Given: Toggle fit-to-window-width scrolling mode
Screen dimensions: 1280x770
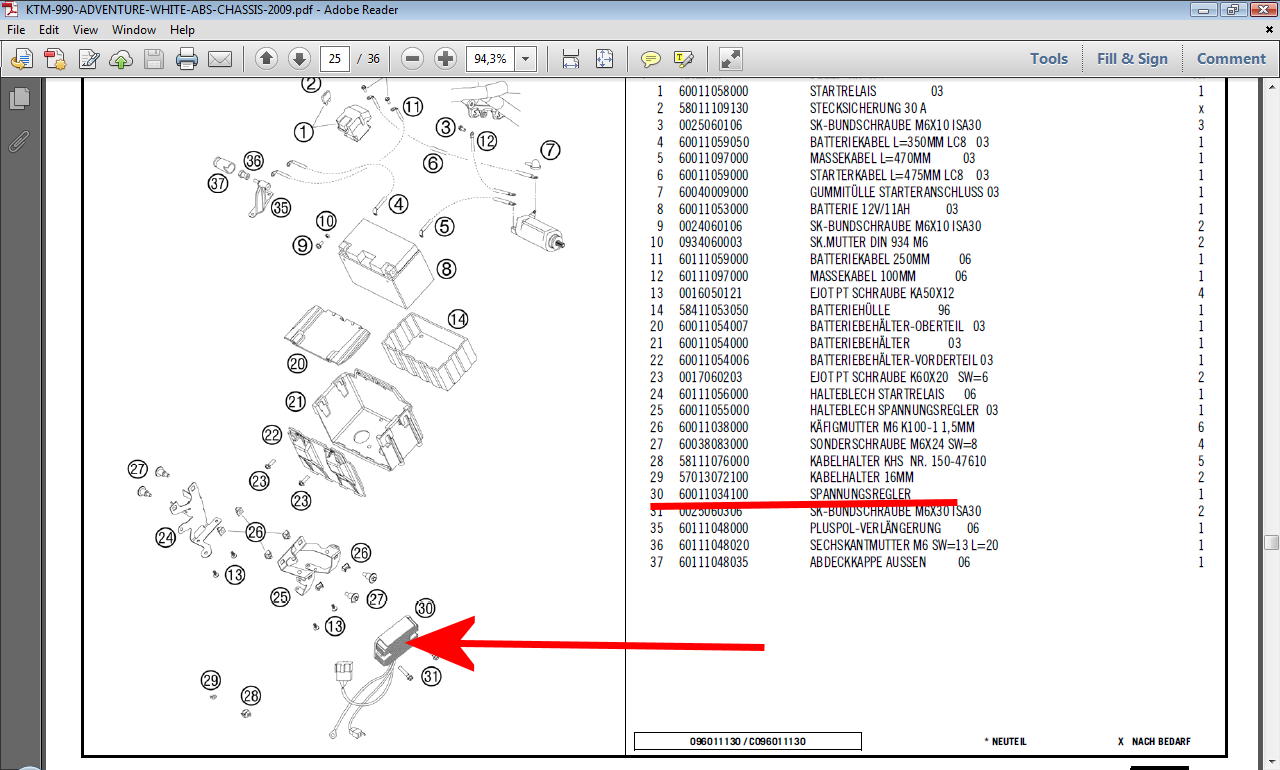Looking at the screenshot, I should pos(571,59).
